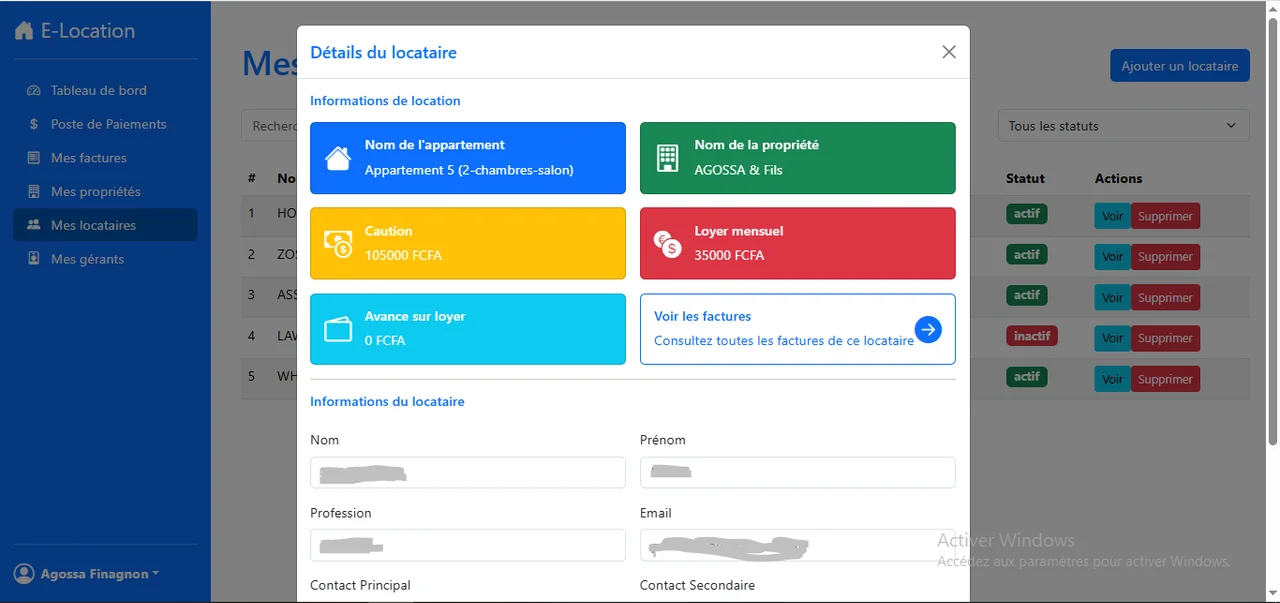
Task: Open Tableau de bord menu item
Action: coord(105,90)
